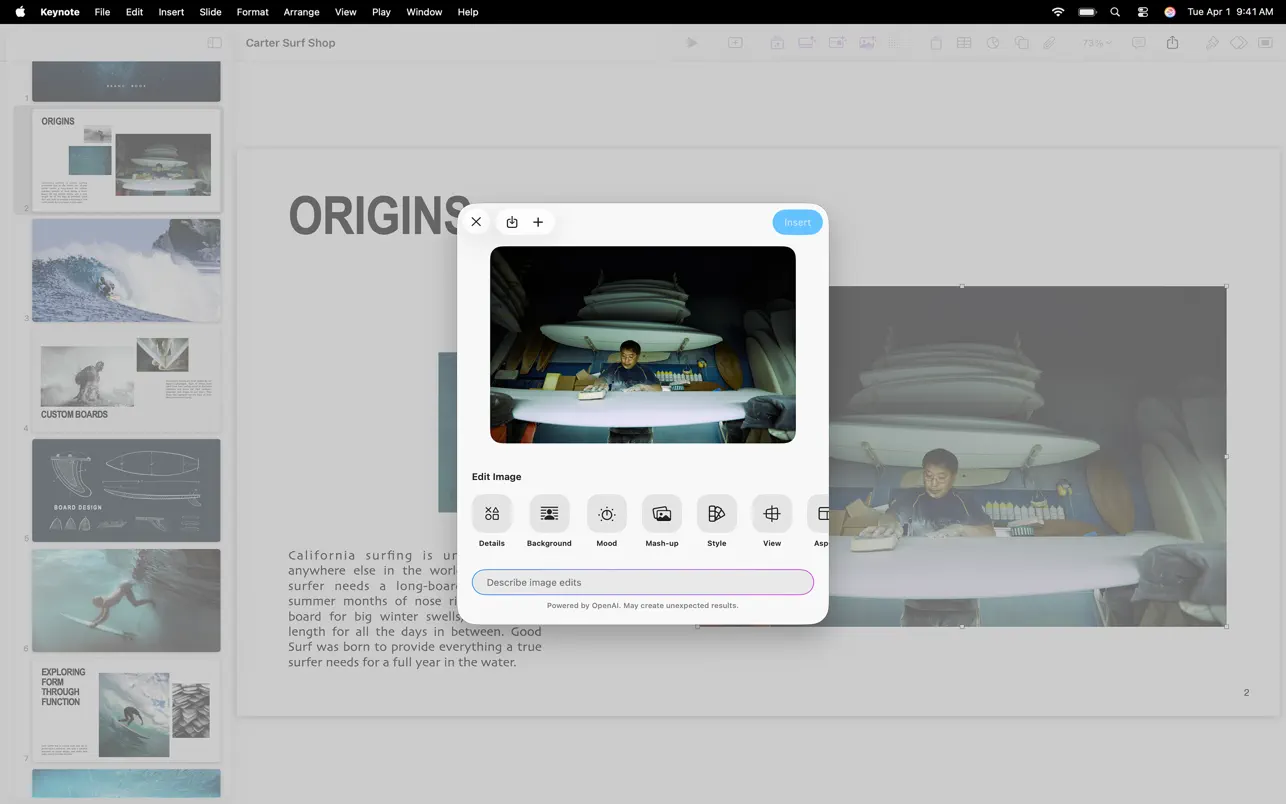Open the Arrange menu

[x=301, y=12]
